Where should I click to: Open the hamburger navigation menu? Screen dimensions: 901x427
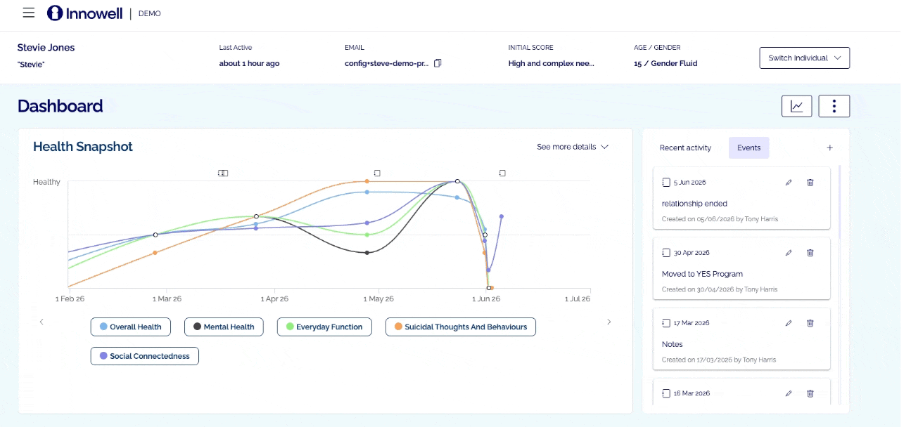click(x=29, y=13)
